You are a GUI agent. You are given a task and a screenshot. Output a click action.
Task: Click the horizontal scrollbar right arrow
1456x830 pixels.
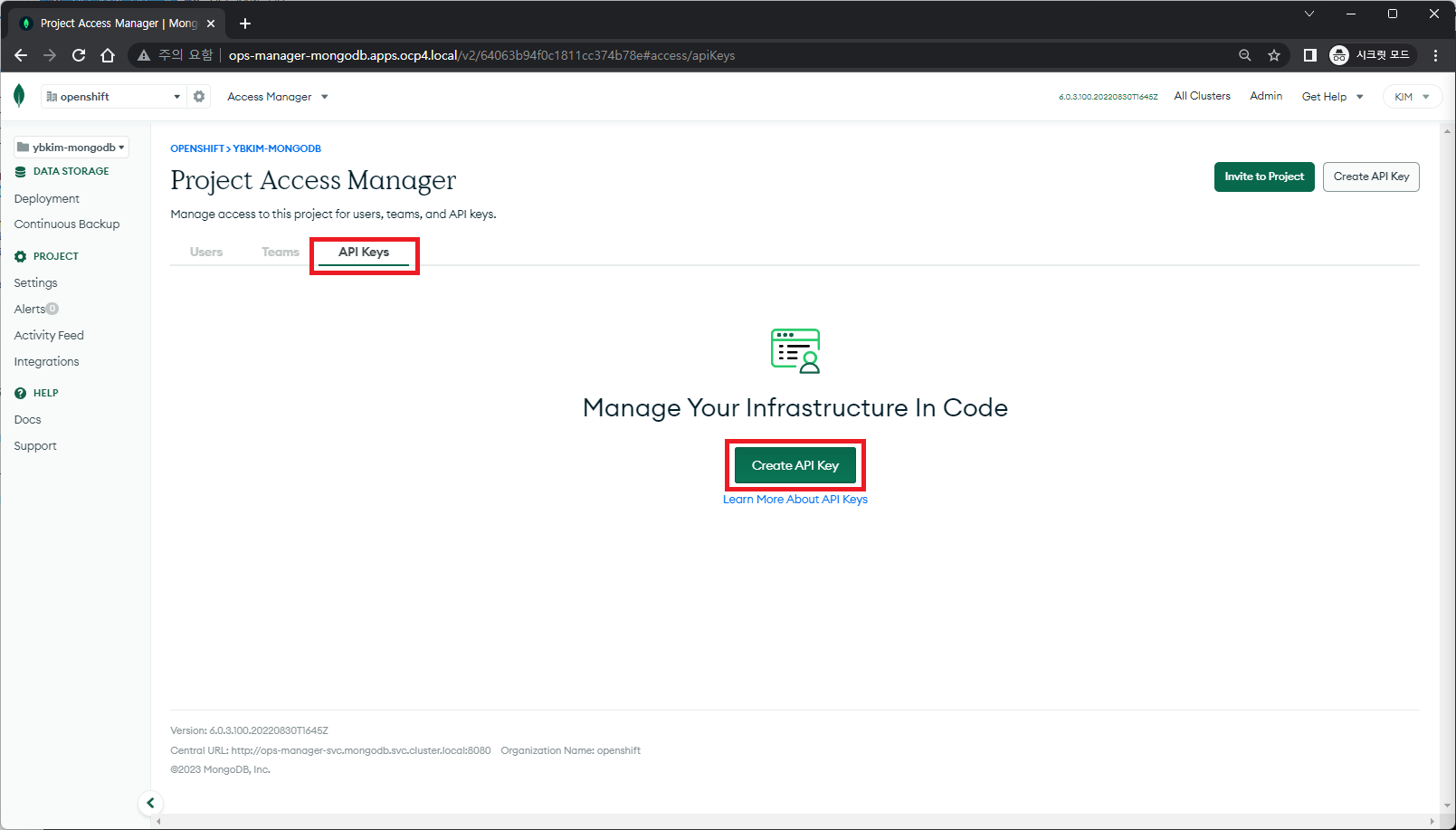click(x=1432, y=822)
